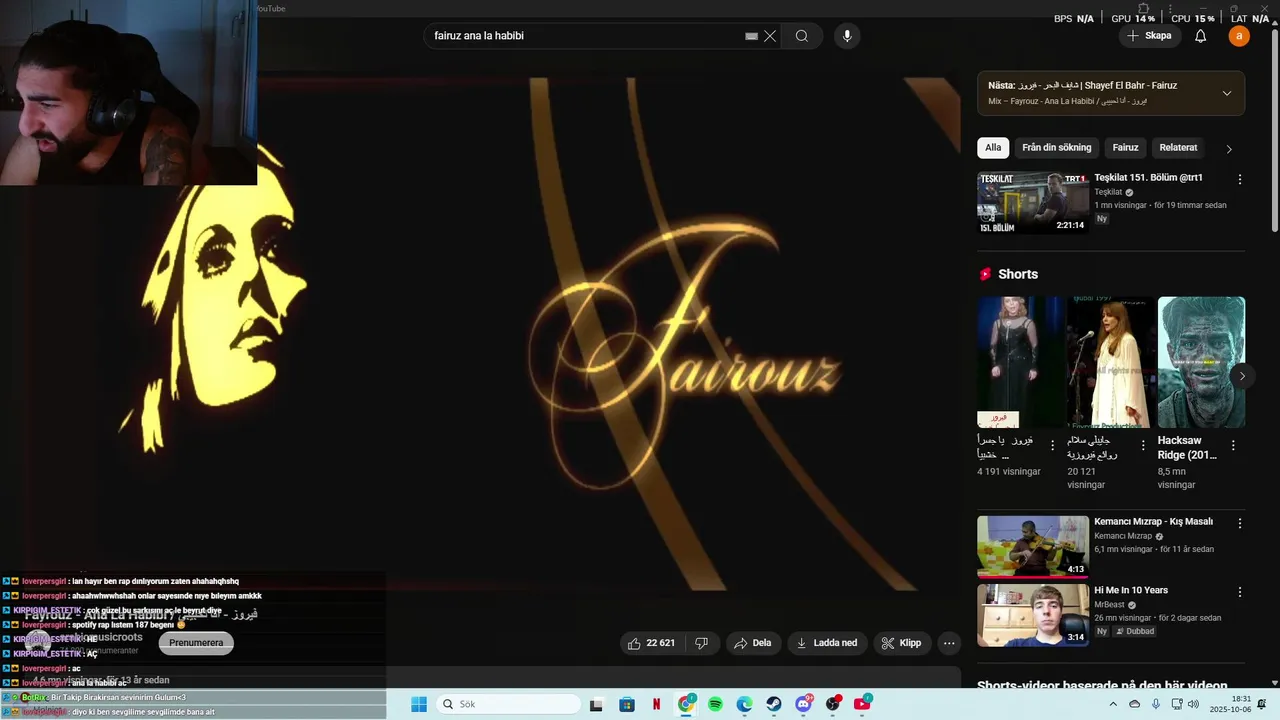
Task: Start voice search with the microphone icon
Action: (847, 36)
